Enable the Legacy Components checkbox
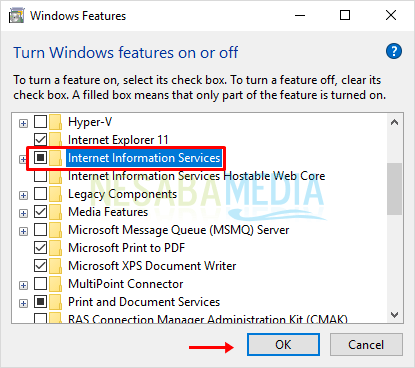This screenshot has height=368, width=415. [41, 193]
